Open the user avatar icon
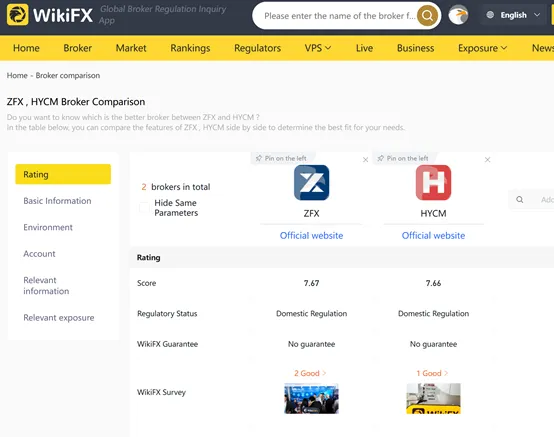Image resolution: width=554 pixels, height=437 pixels. pyautogui.click(x=458, y=15)
